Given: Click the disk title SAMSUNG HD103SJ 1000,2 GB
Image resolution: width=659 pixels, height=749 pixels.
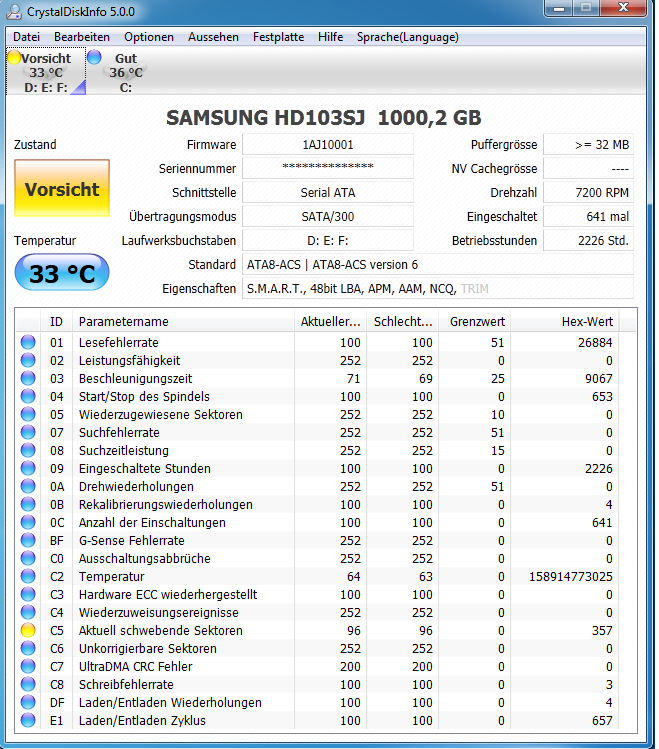Looking at the screenshot, I should tap(323, 118).
